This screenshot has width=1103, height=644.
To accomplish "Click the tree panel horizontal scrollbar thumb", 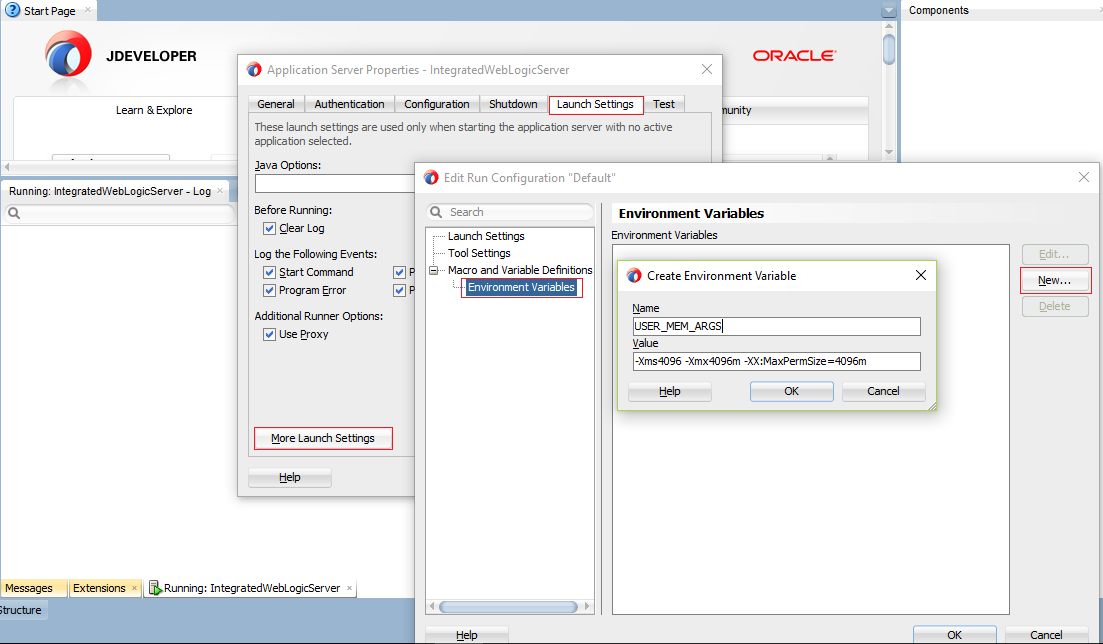I will [509, 607].
